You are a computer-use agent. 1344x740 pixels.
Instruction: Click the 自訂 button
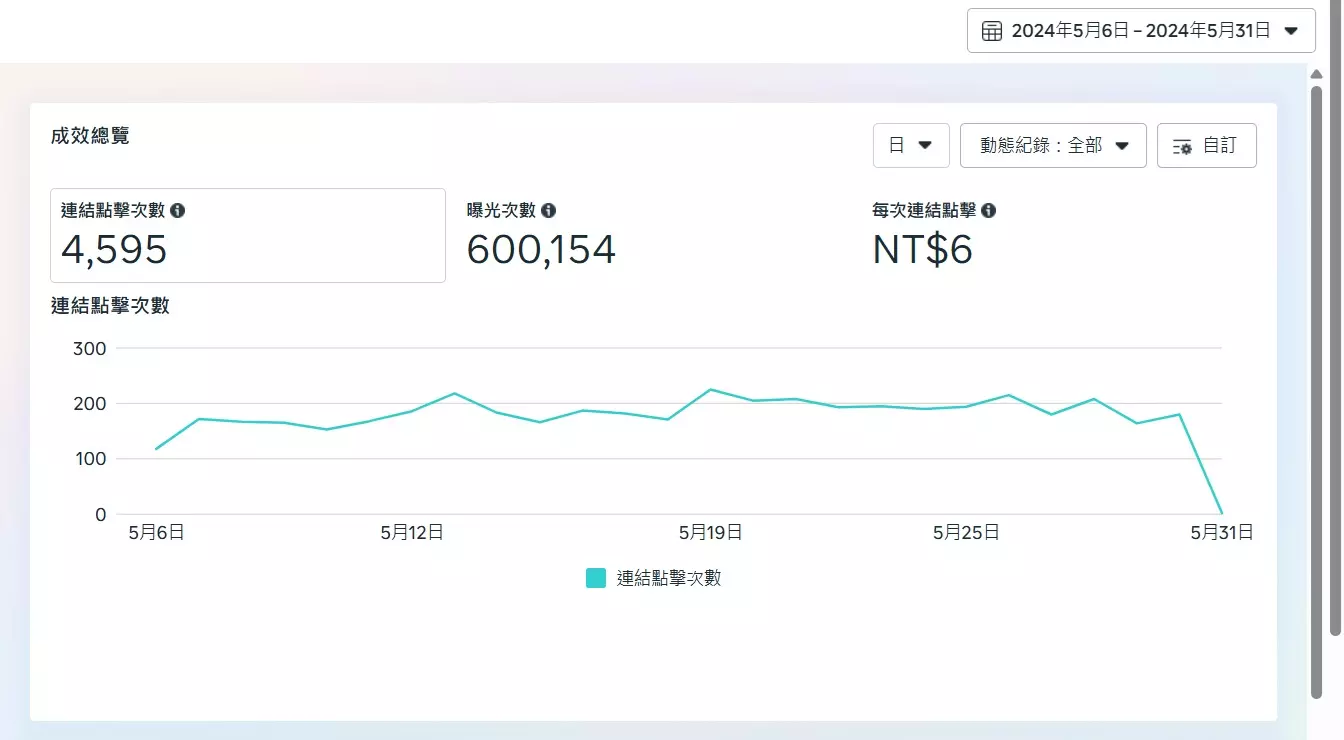[1206, 146]
